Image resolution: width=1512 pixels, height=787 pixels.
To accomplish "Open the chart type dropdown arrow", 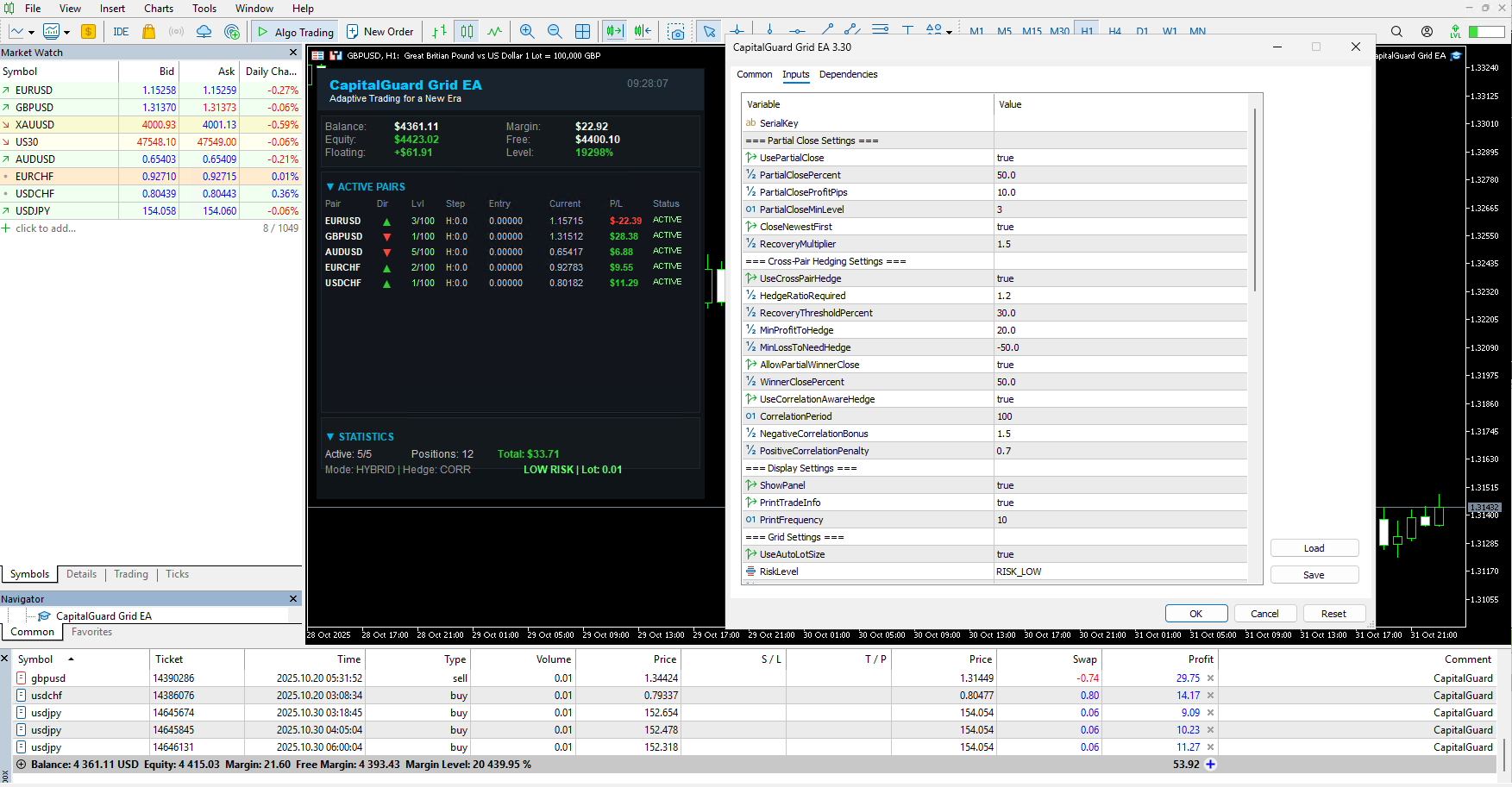I will click(29, 31).
